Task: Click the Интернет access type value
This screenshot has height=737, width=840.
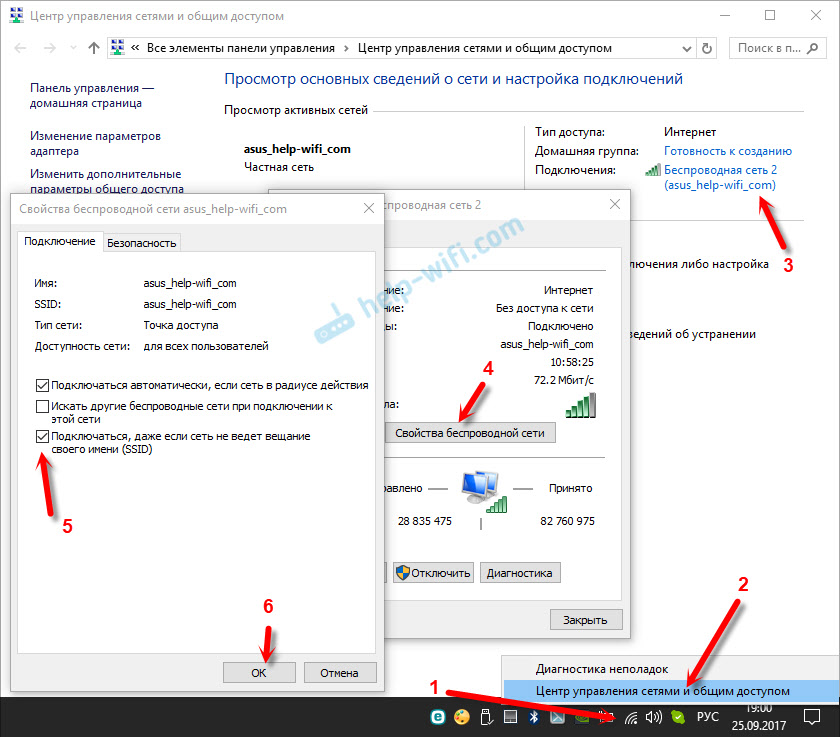Action: 690,132
